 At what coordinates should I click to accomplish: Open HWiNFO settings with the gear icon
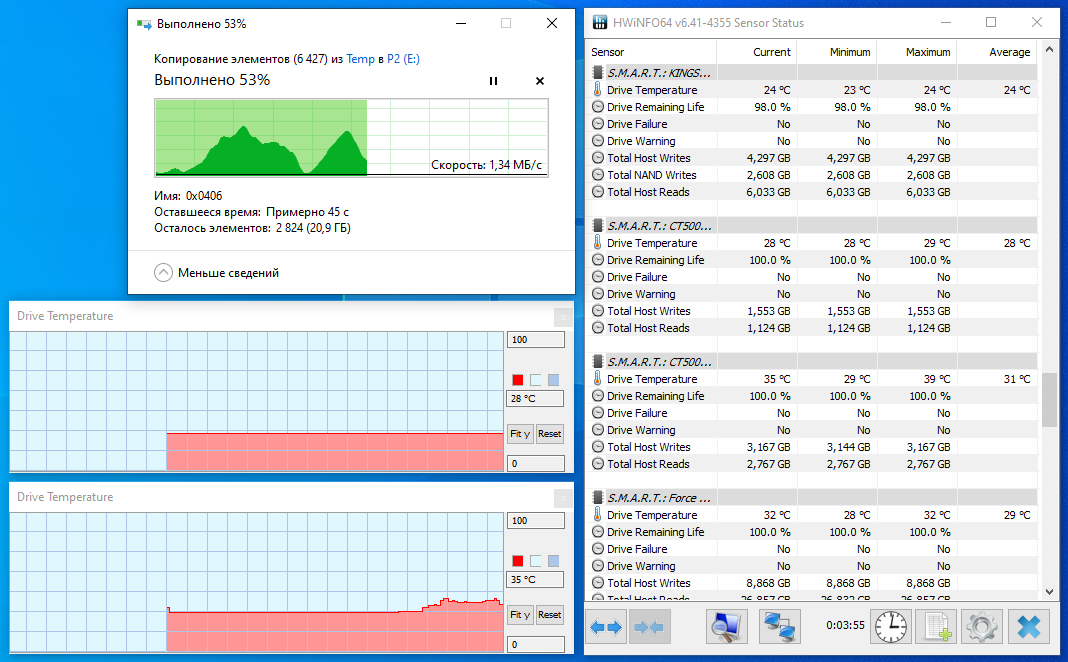pyautogui.click(x=981, y=626)
